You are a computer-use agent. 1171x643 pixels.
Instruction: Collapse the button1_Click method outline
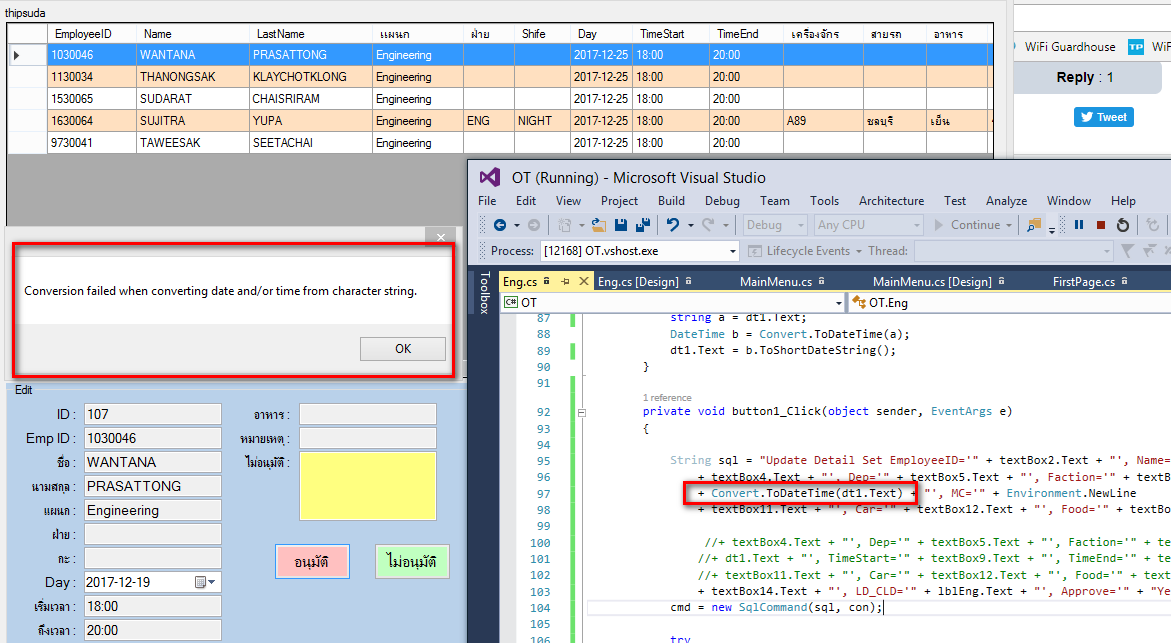pyautogui.click(x=582, y=412)
